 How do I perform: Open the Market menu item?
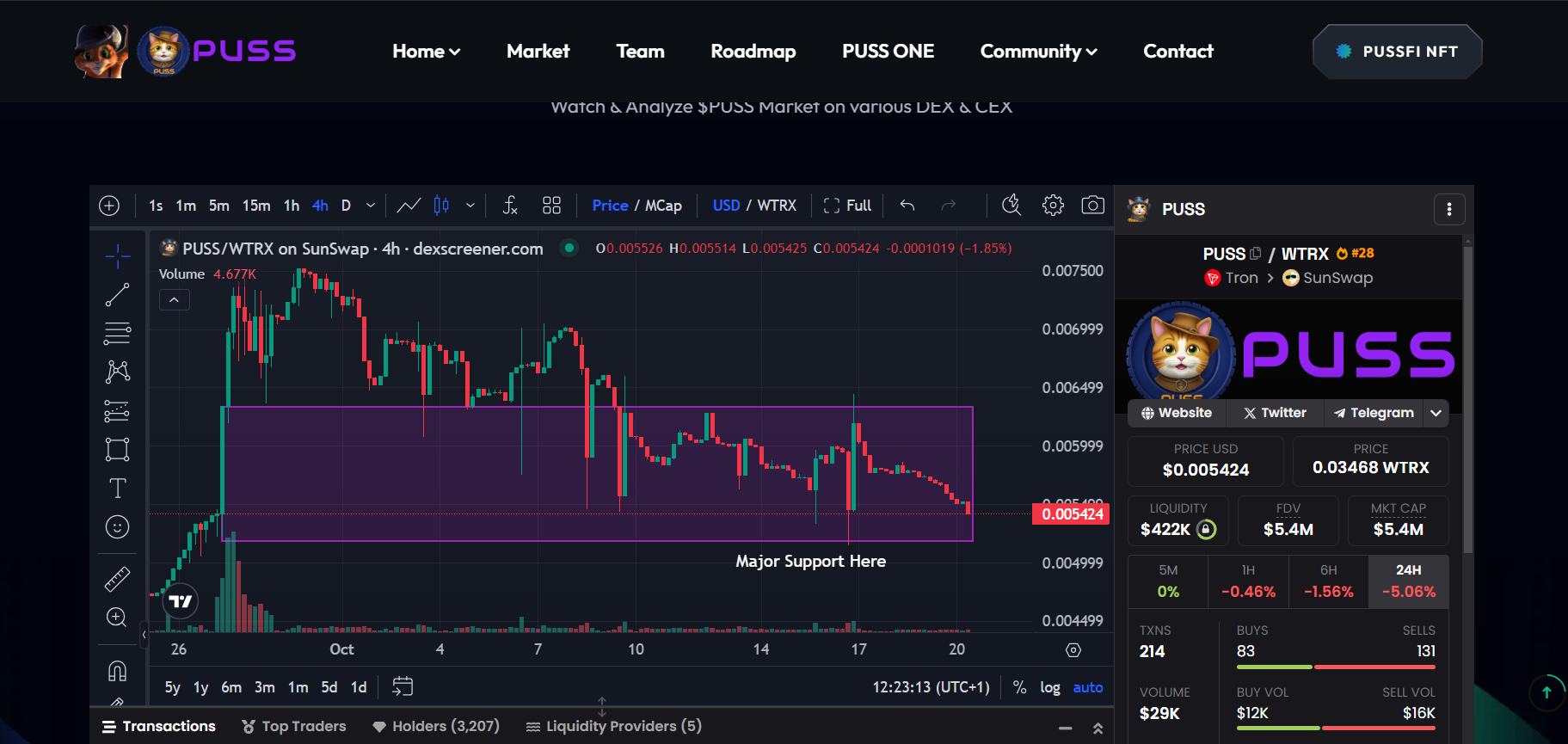[538, 52]
